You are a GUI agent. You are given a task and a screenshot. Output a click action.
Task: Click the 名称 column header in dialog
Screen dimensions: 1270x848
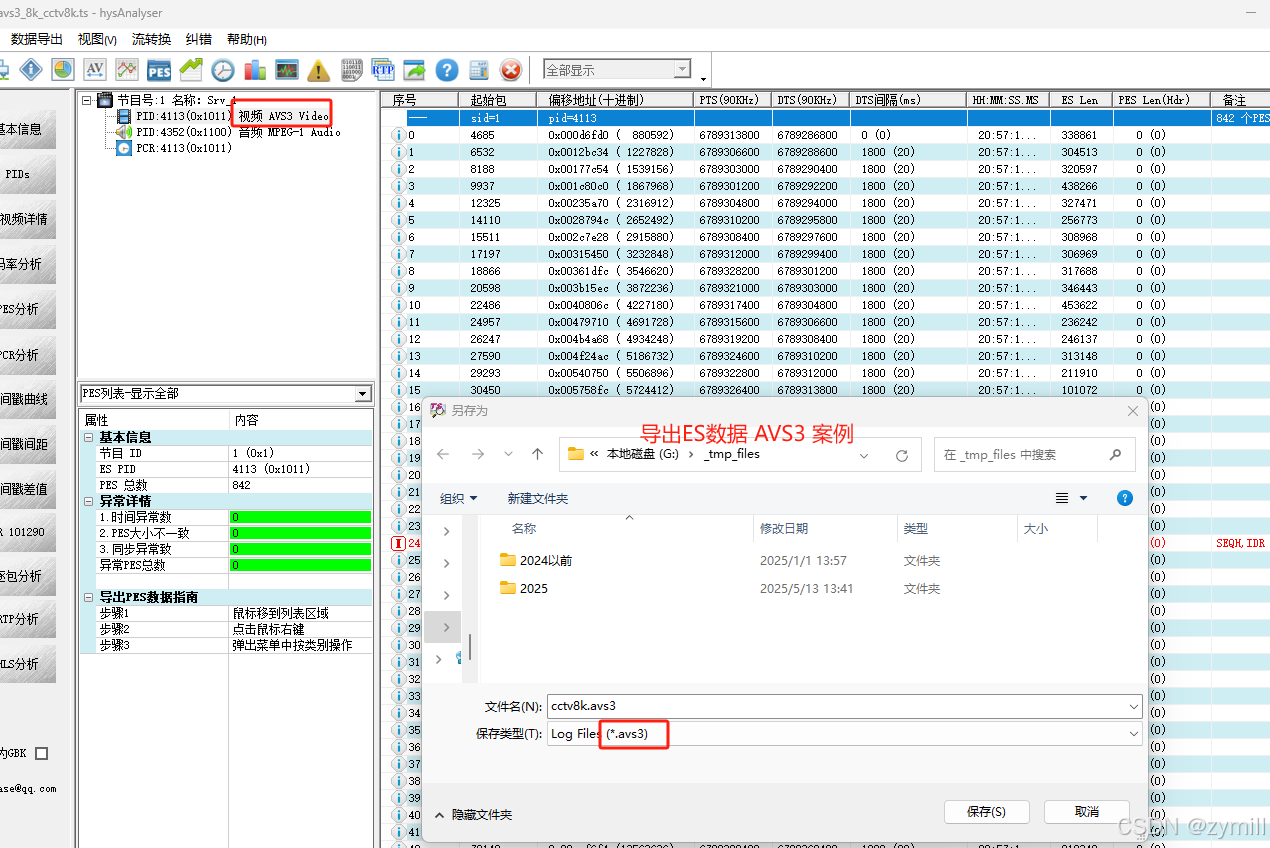(x=616, y=528)
